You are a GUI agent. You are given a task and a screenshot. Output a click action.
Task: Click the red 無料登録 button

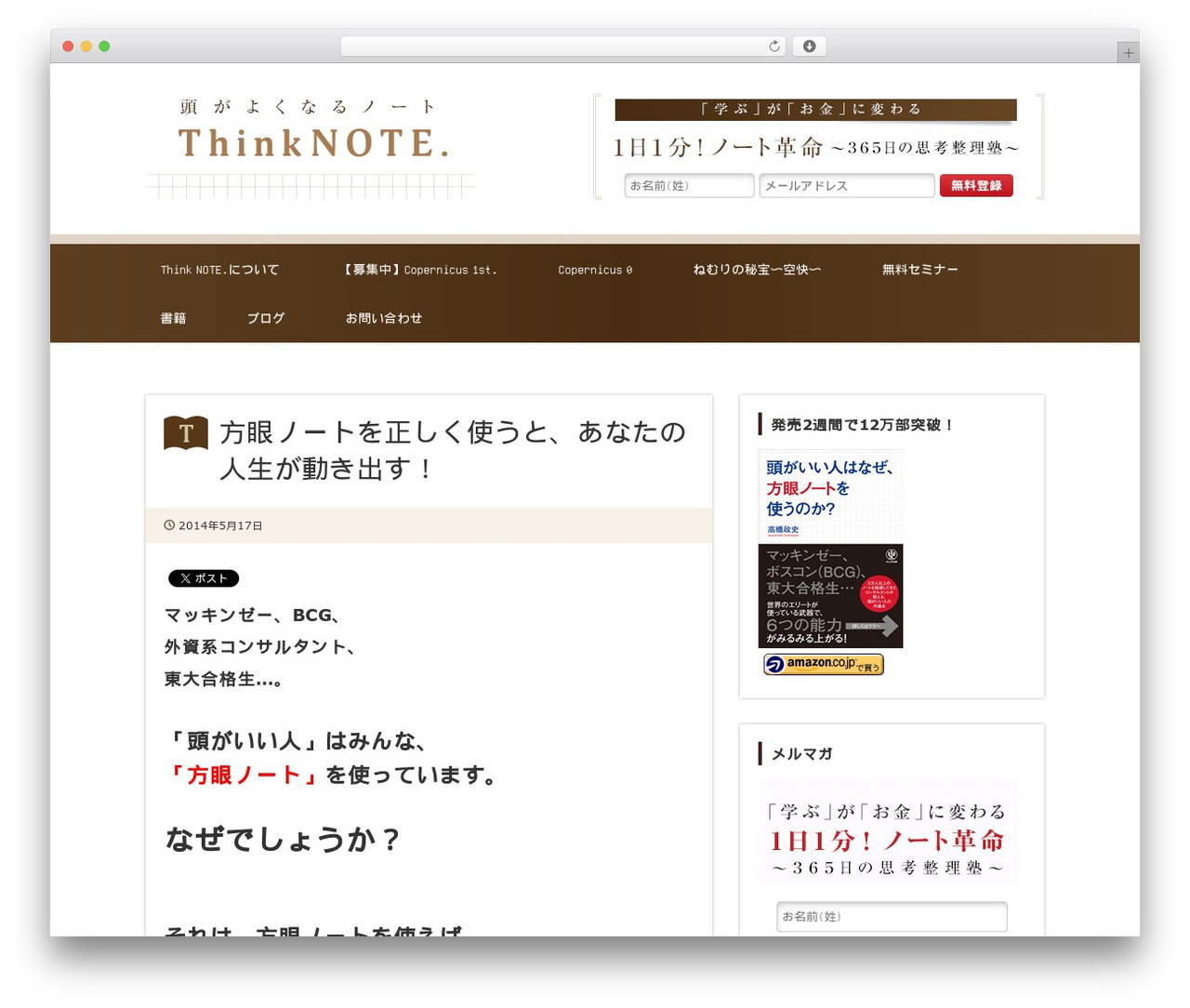click(976, 186)
